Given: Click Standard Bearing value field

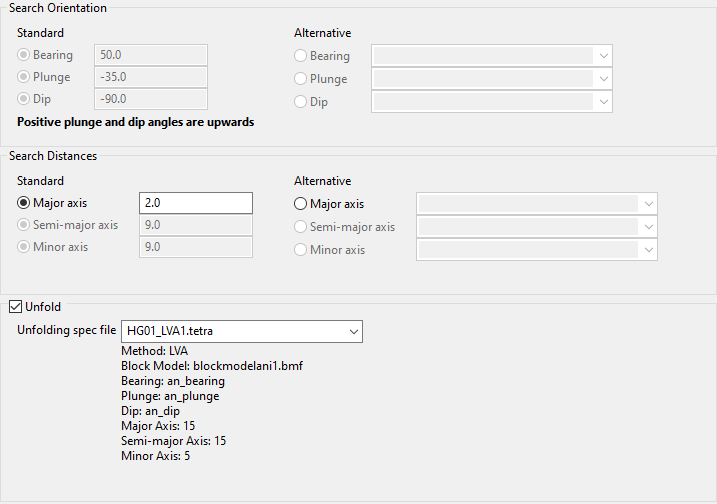Looking at the screenshot, I should click(150, 55).
